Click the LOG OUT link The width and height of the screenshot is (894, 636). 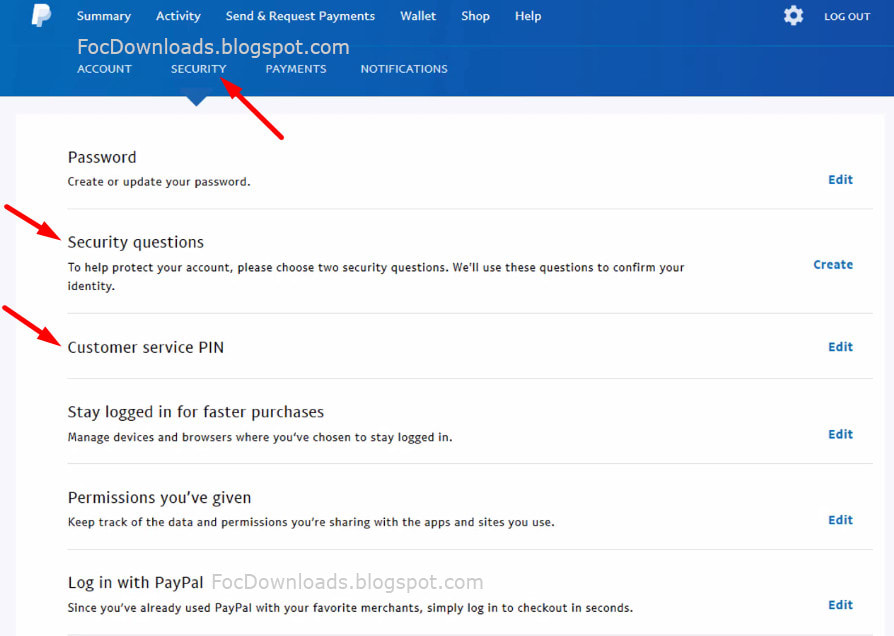click(847, 17)
